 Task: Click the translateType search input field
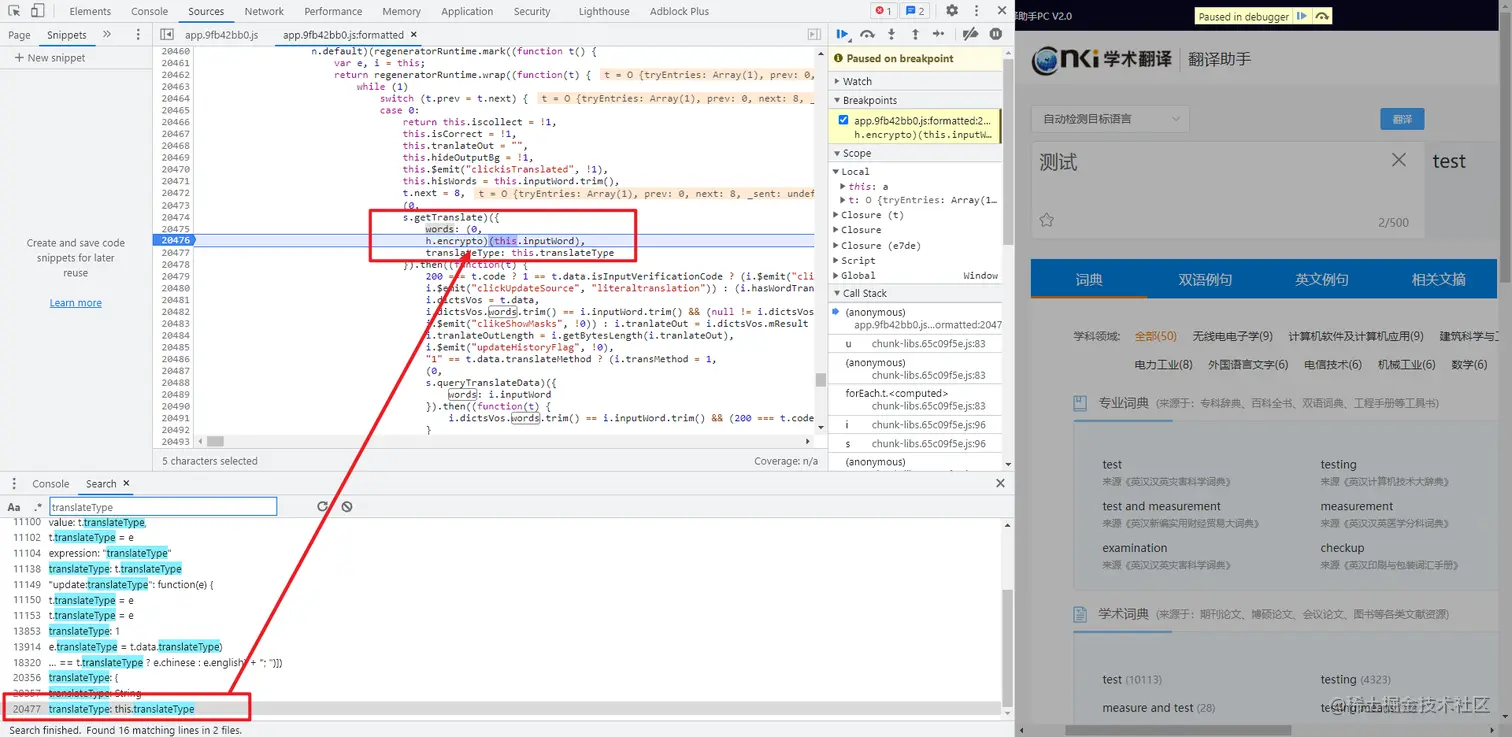click(162, 507)
